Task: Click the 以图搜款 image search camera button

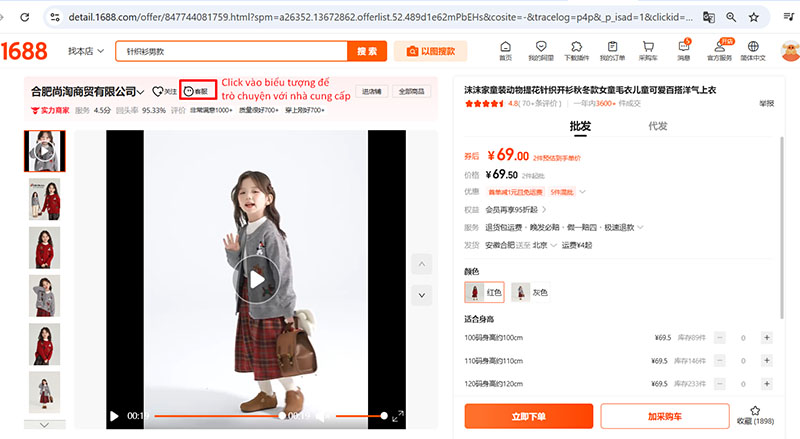Action: pyautogui.click(x=430, y=50)
